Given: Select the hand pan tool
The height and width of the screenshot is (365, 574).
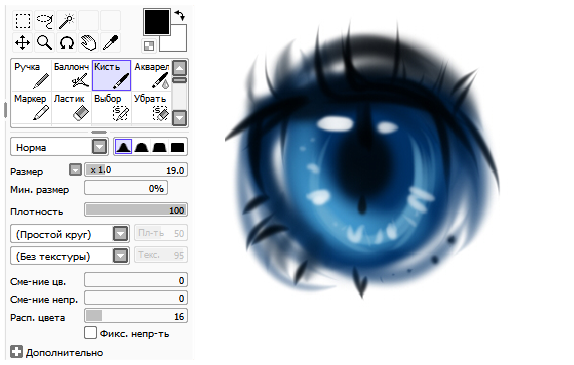Looking at the screenshot, I should [x=89, y=42].
